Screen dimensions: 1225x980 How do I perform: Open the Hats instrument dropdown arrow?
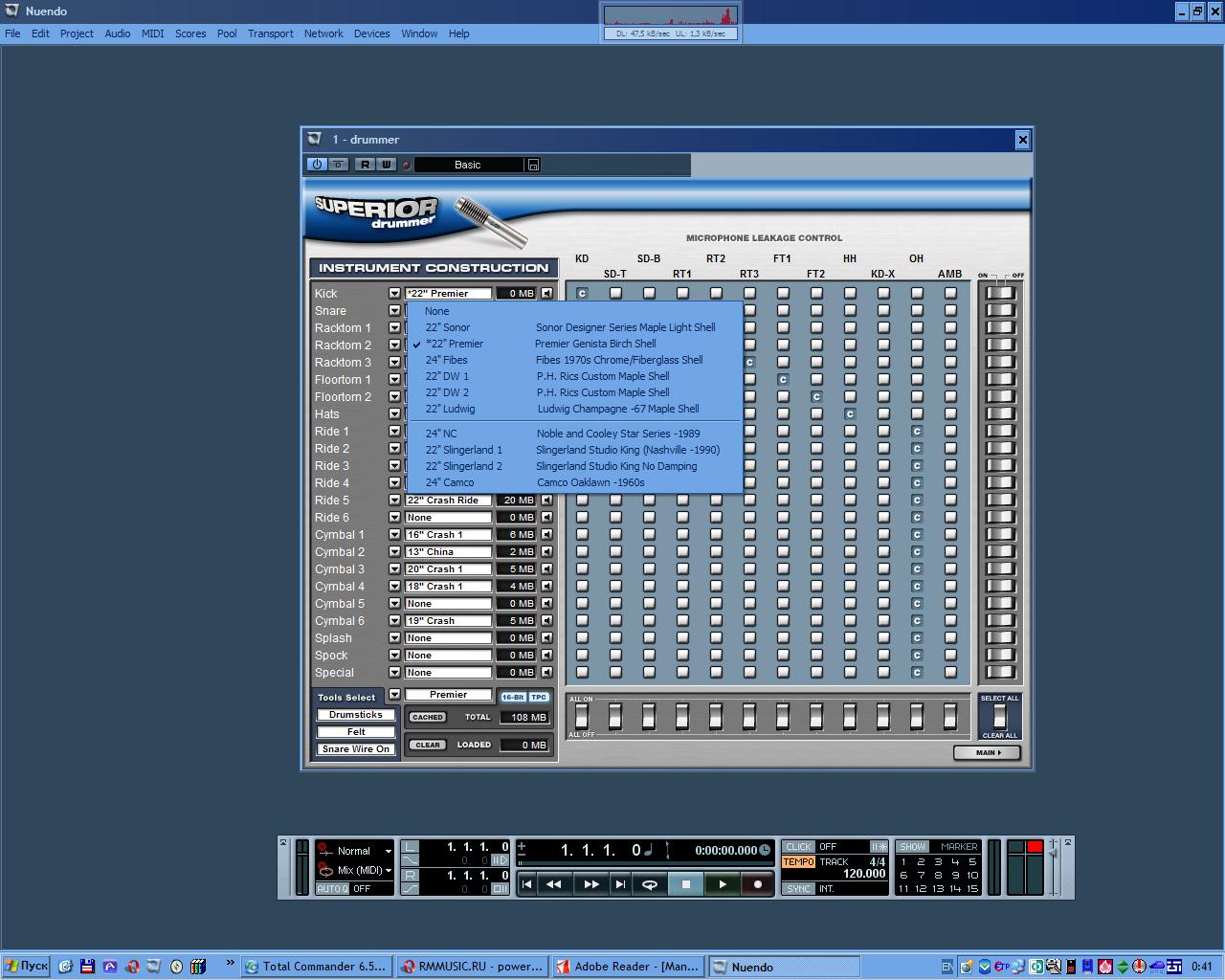click(x=394, y=414)
